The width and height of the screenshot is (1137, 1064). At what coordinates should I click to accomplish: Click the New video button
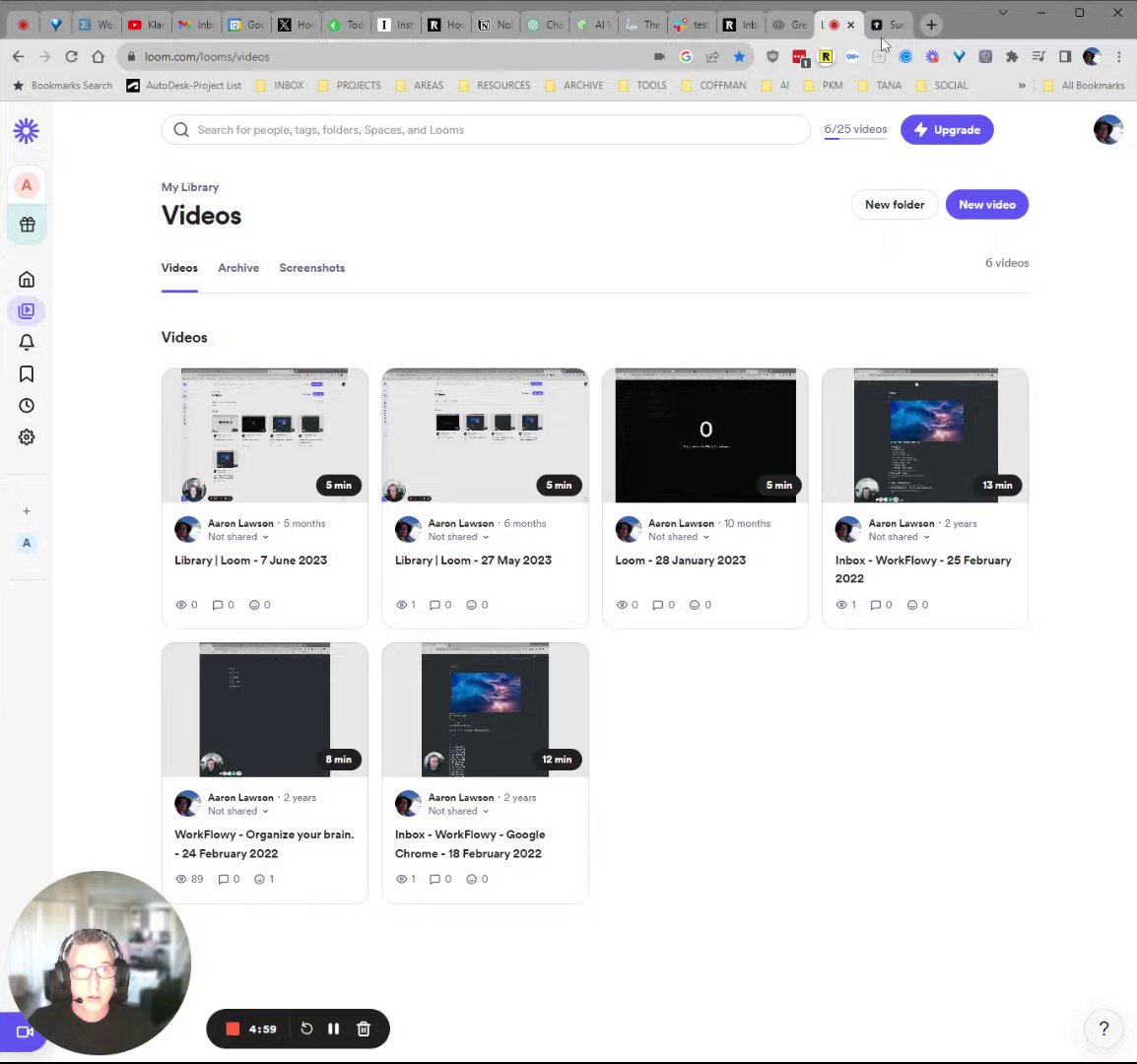click(x=987, y=205)
